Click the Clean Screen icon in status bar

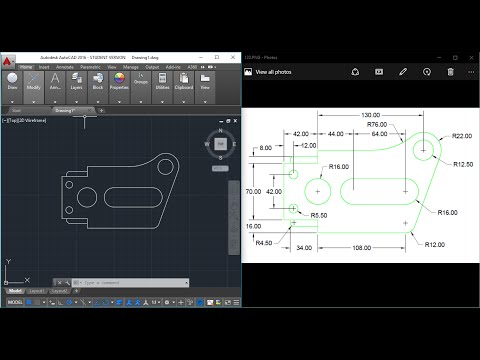[228, 302]
